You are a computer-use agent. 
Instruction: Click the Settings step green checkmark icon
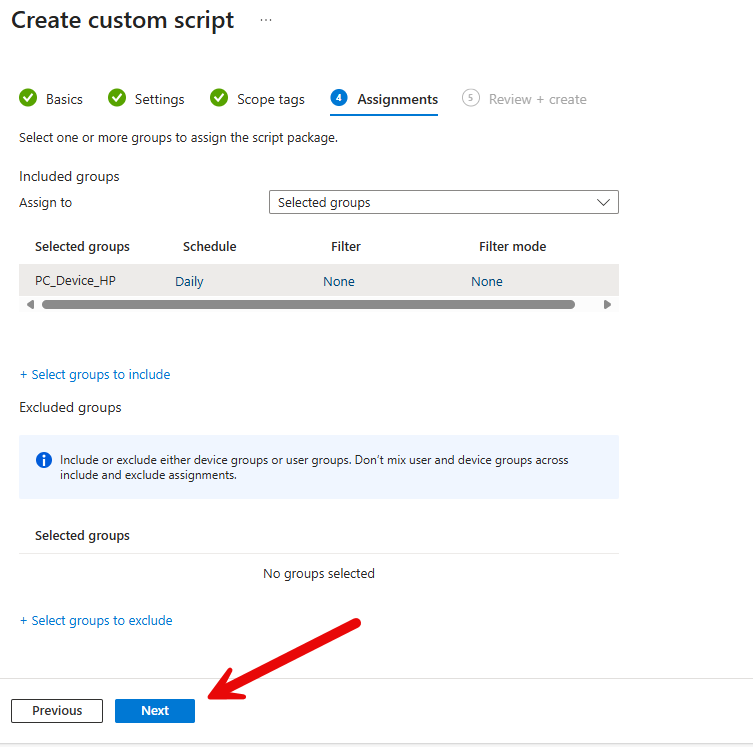[117, 98]
